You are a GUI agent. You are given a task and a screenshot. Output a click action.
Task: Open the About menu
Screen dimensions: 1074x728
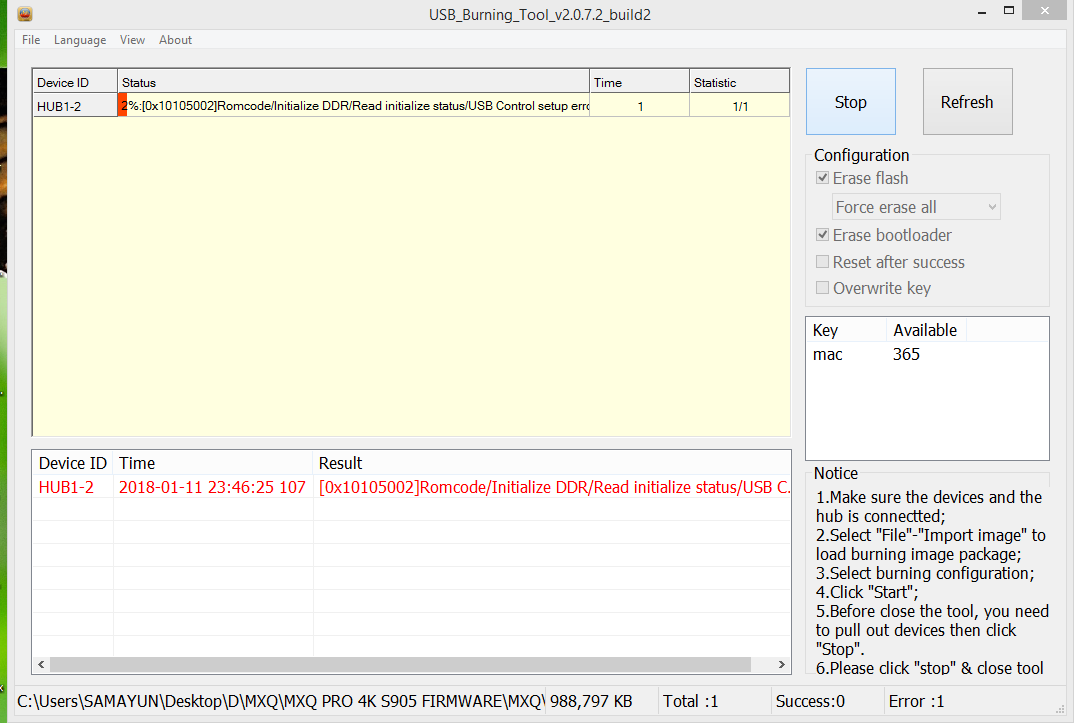[175, 40]
